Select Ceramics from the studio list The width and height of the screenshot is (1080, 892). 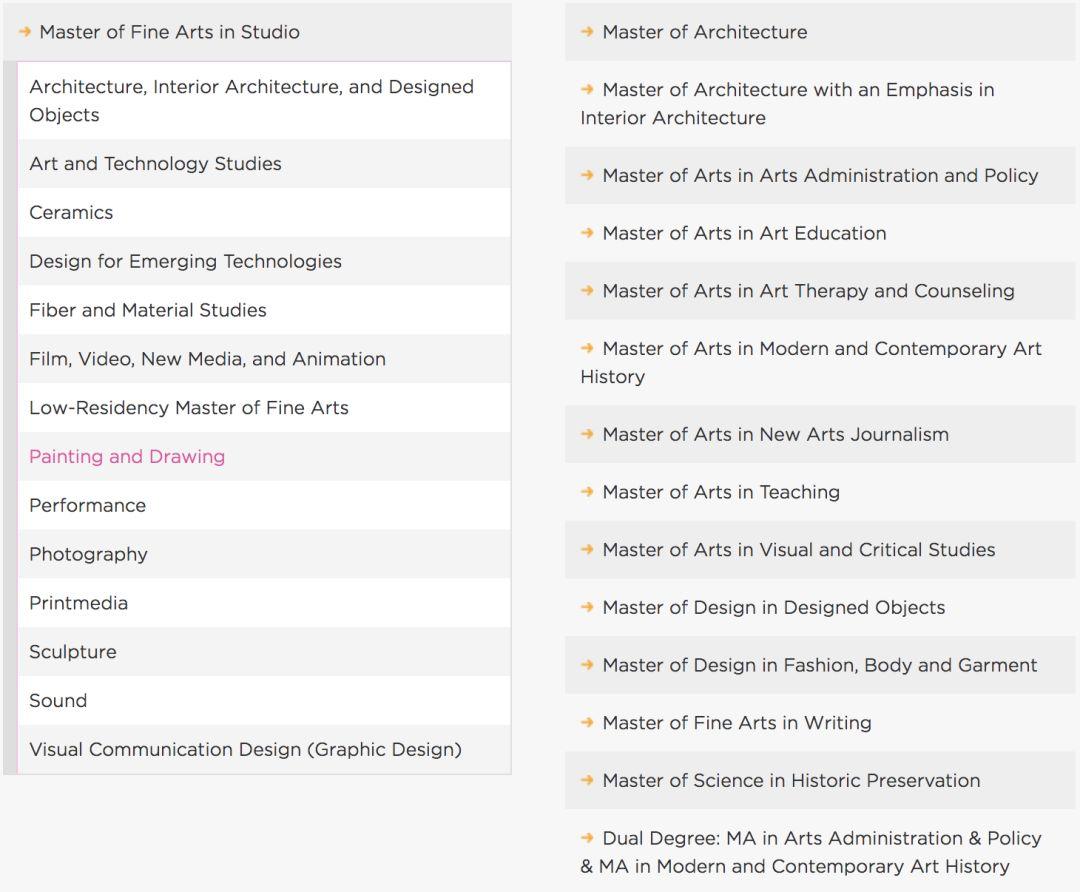pos(71,213)
